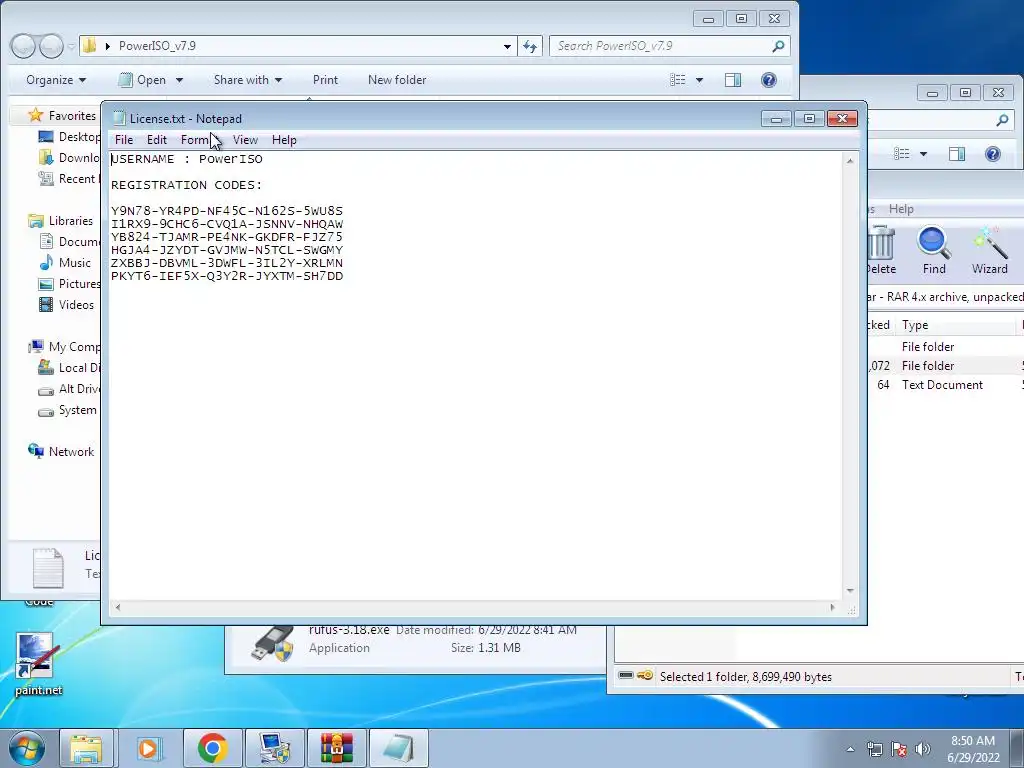Viewport: 1024px width, 768px height.
Task: Click the refresh button beside address bar
Action: coord(530,46)
